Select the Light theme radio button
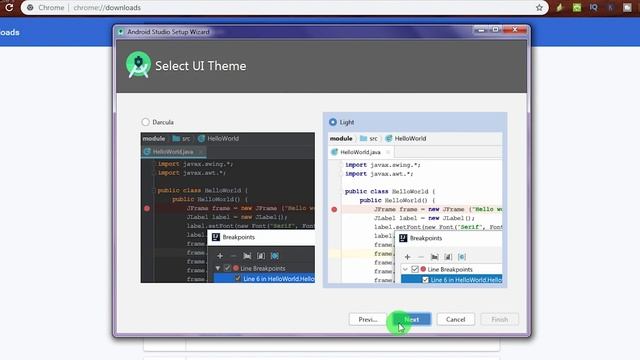 tap(333, 122)
